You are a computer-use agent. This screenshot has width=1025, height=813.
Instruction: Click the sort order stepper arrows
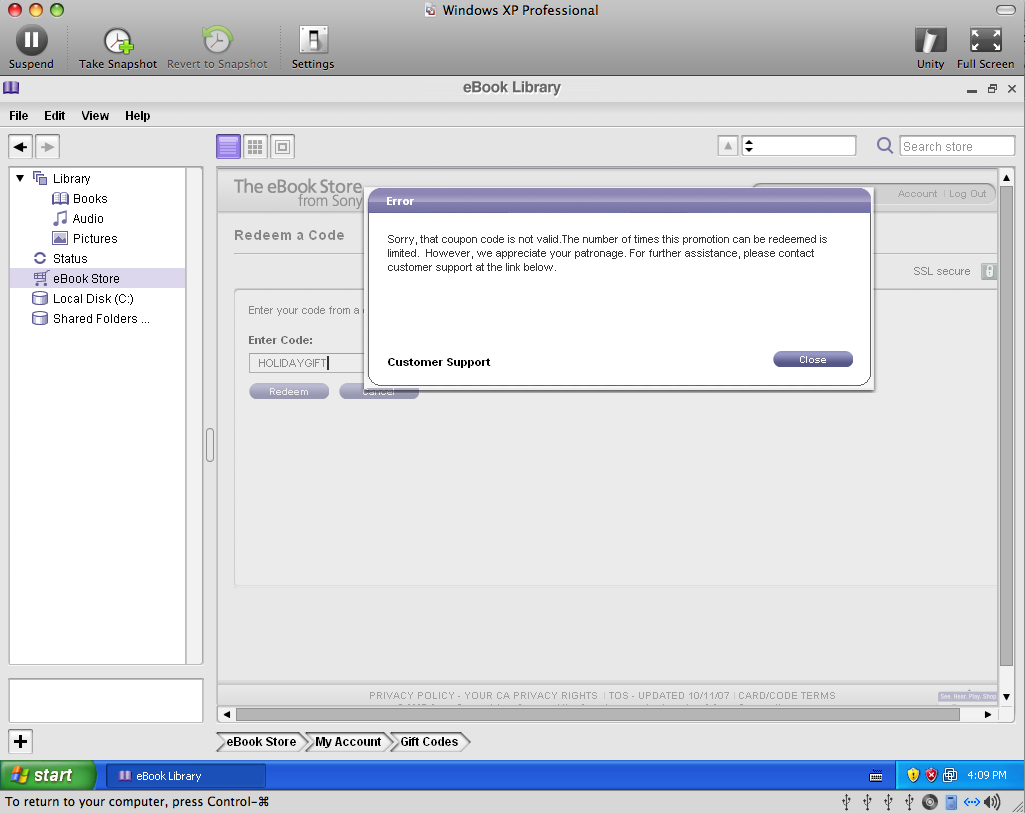point(749,146)
